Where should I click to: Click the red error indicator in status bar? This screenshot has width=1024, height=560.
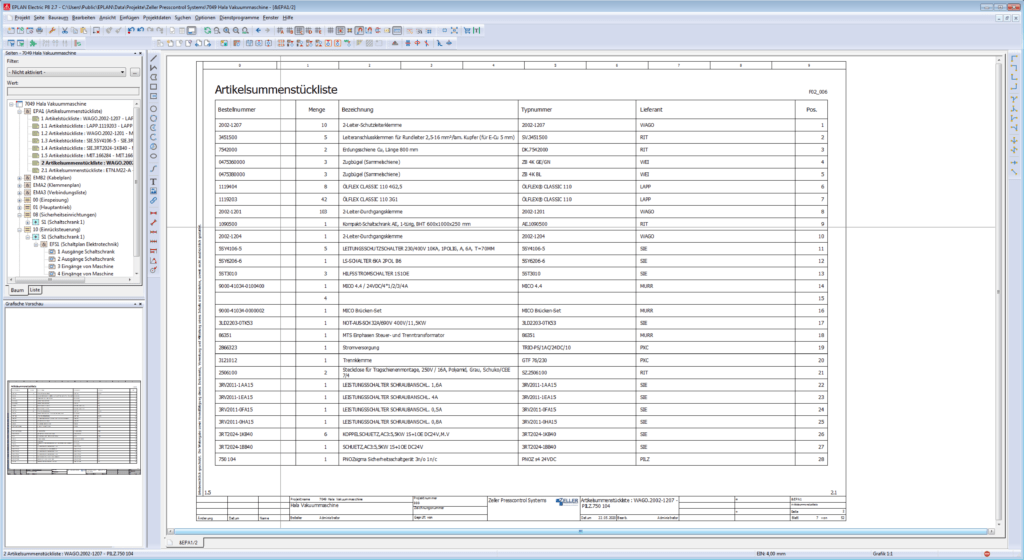coord(987,553)
